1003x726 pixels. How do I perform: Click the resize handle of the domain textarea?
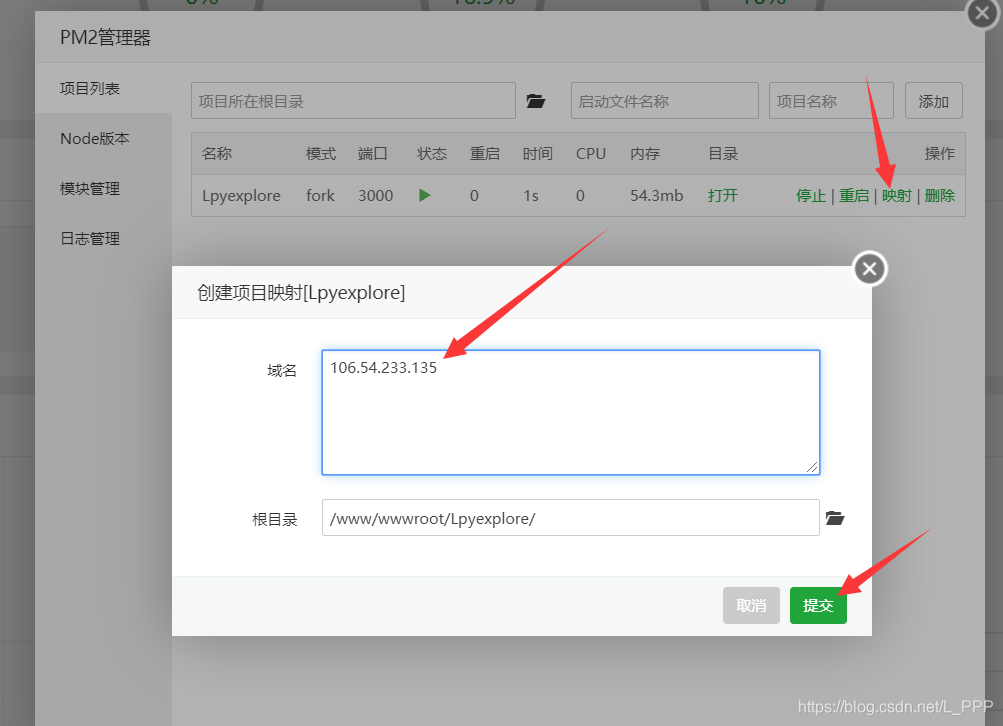click(812, 468)
